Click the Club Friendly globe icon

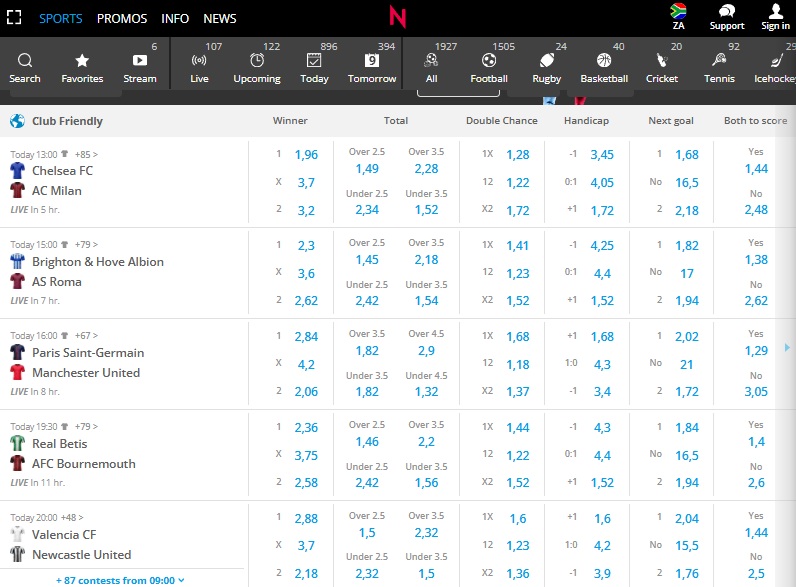pos(17,121)
